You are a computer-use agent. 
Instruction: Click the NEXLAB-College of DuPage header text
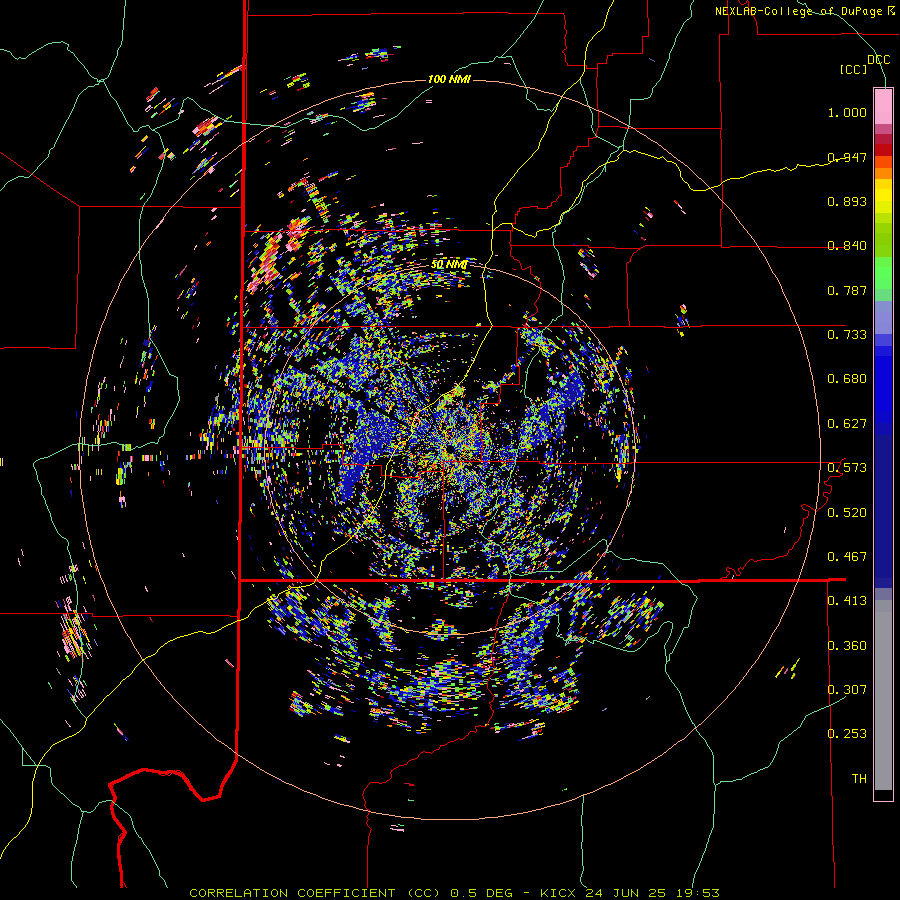point(800,11)
